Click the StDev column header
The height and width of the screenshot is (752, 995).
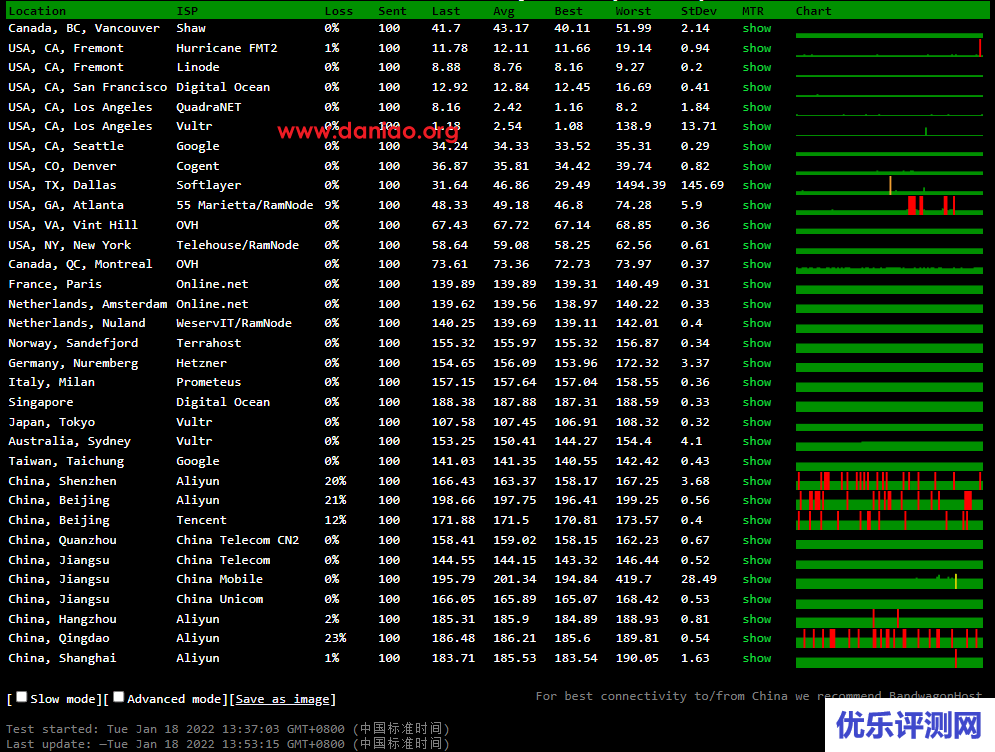699,11
